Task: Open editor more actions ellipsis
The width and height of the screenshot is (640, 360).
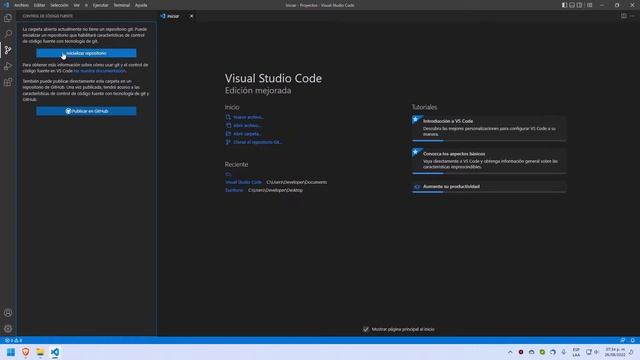Action: click(x=632, y=16)
